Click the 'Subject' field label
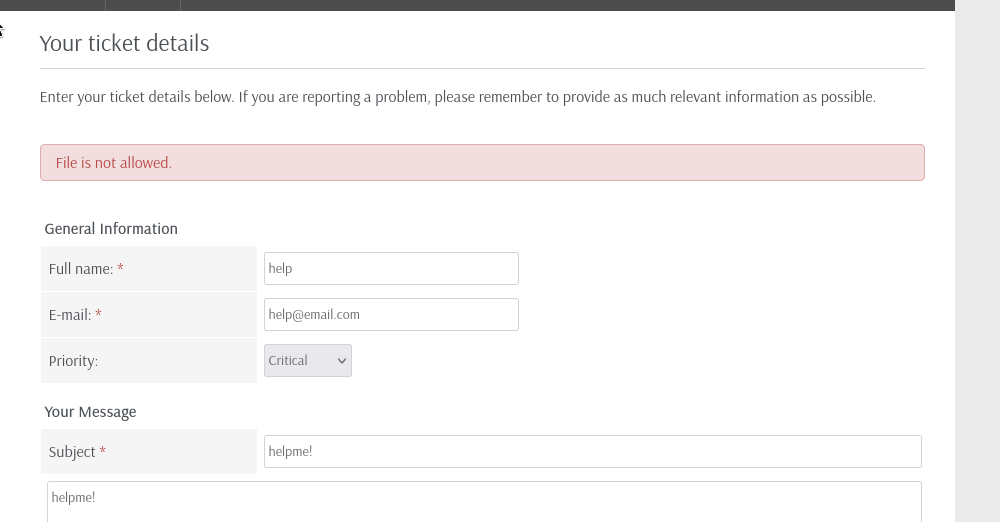1000x522 pixels. 72,452
